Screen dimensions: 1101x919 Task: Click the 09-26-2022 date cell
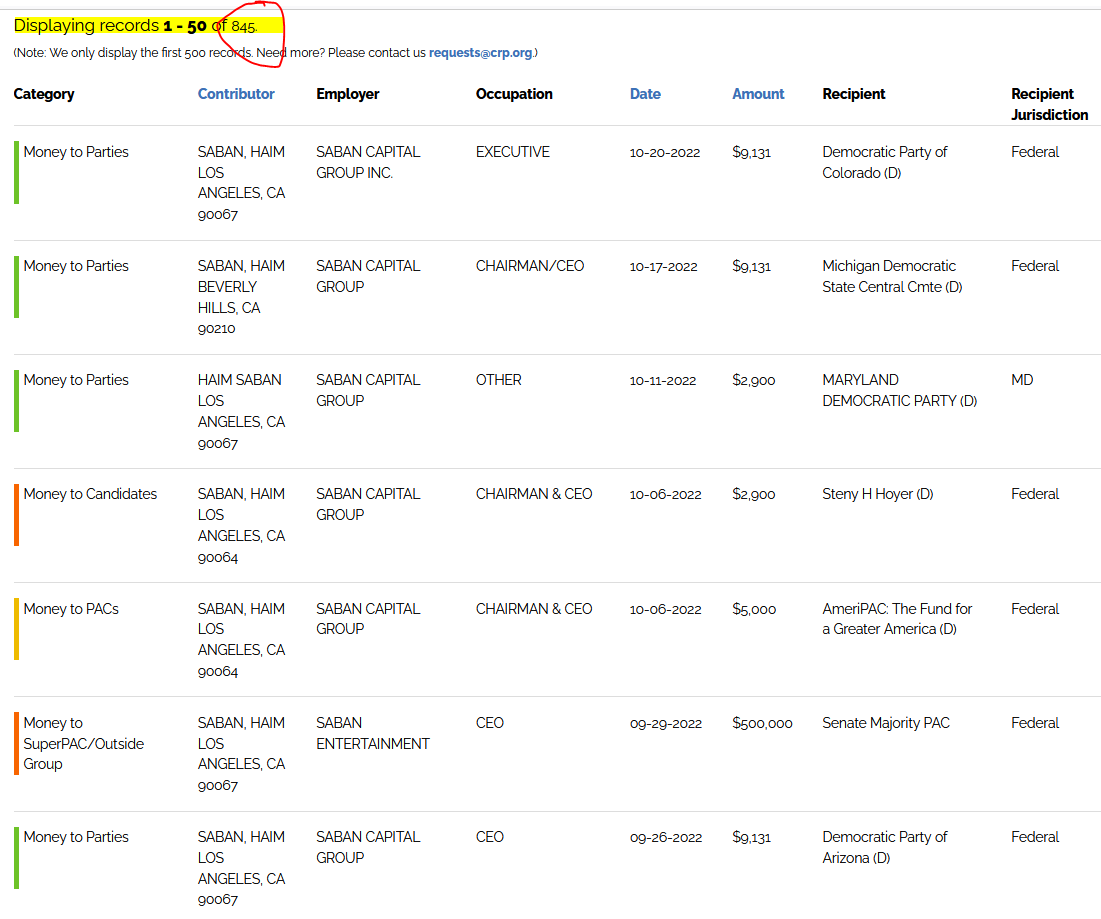coord(666,838)
